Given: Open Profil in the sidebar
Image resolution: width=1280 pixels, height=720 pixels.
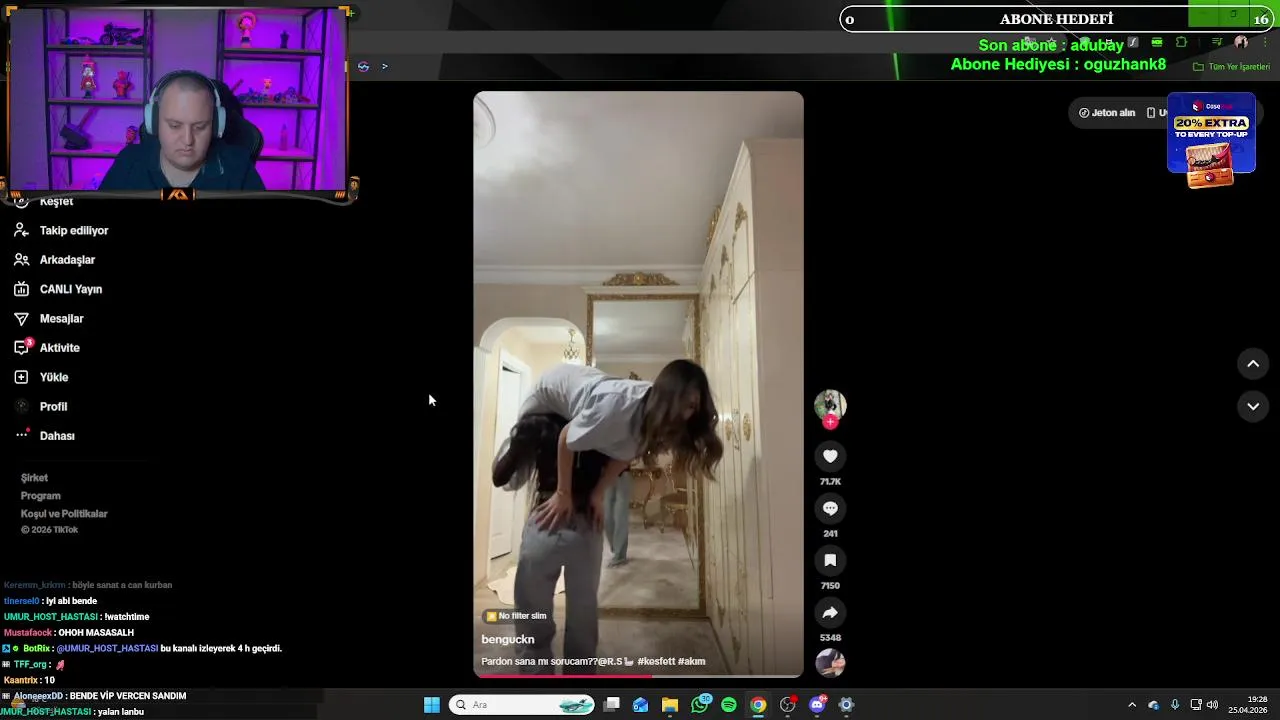Looking at the screenshot, I should (41, 406).
